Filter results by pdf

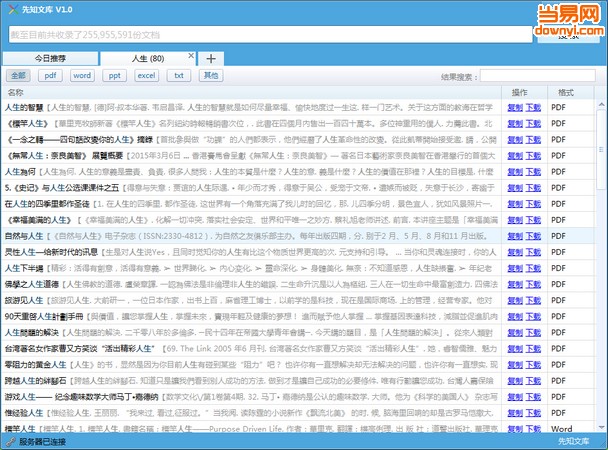(x=50, y=76)
